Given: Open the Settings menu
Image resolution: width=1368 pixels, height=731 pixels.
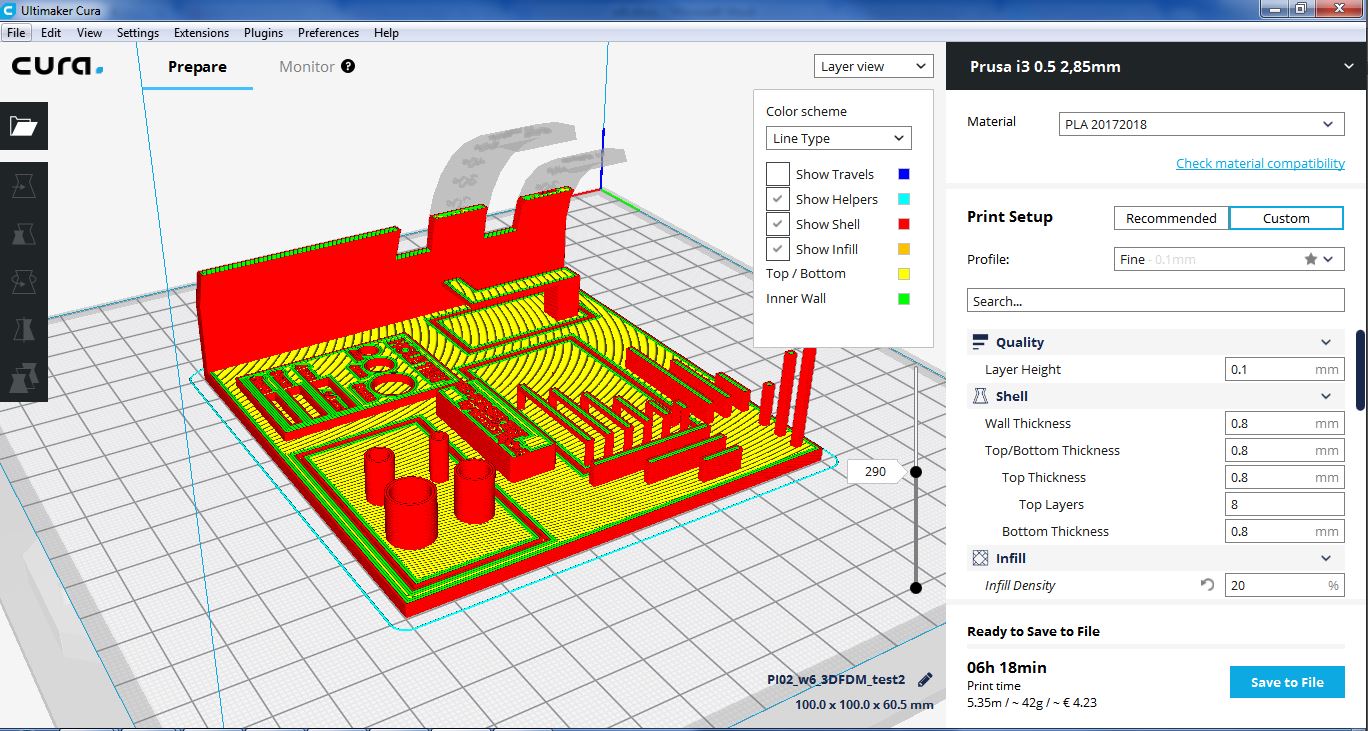Looking at the screenshot, I should [x=138, y=32].
